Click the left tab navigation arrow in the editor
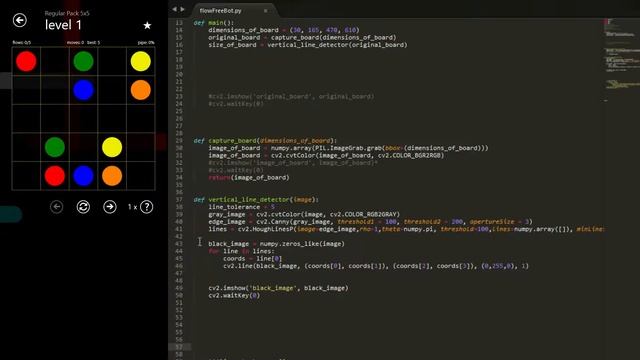The width and height of the screenshot is (640, 360). [x=174, y=9]
